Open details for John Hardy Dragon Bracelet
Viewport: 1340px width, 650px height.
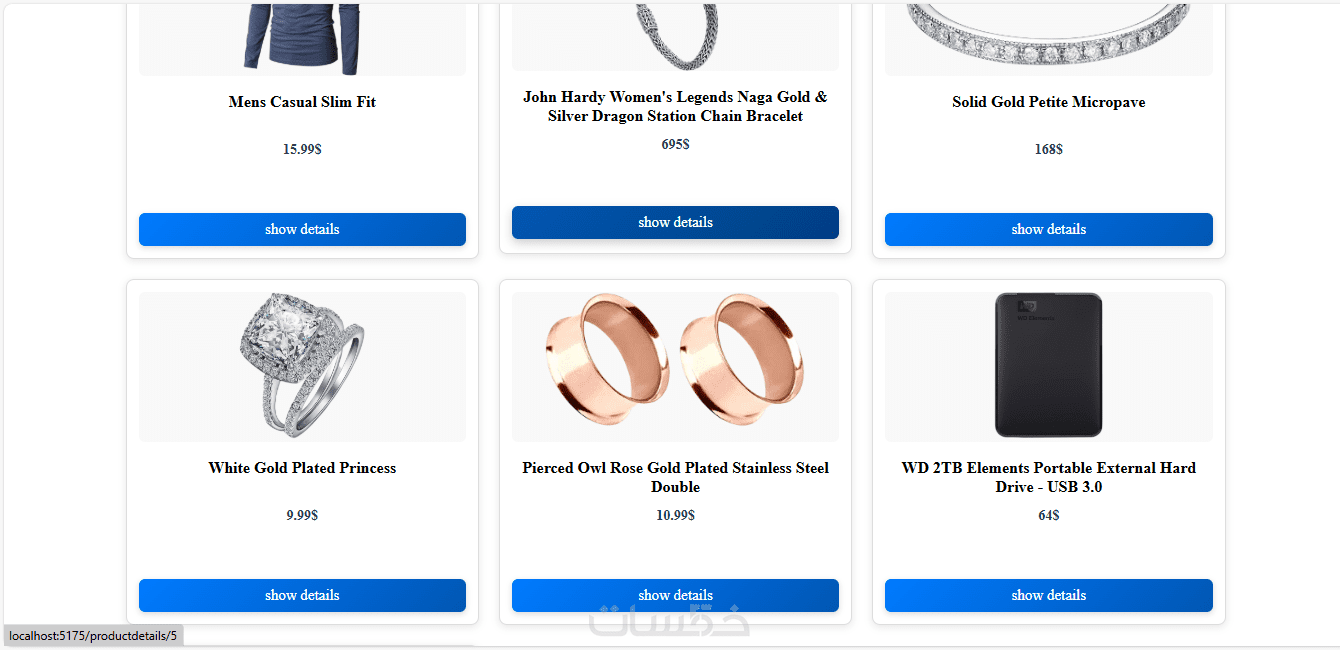tap(675, 222)
